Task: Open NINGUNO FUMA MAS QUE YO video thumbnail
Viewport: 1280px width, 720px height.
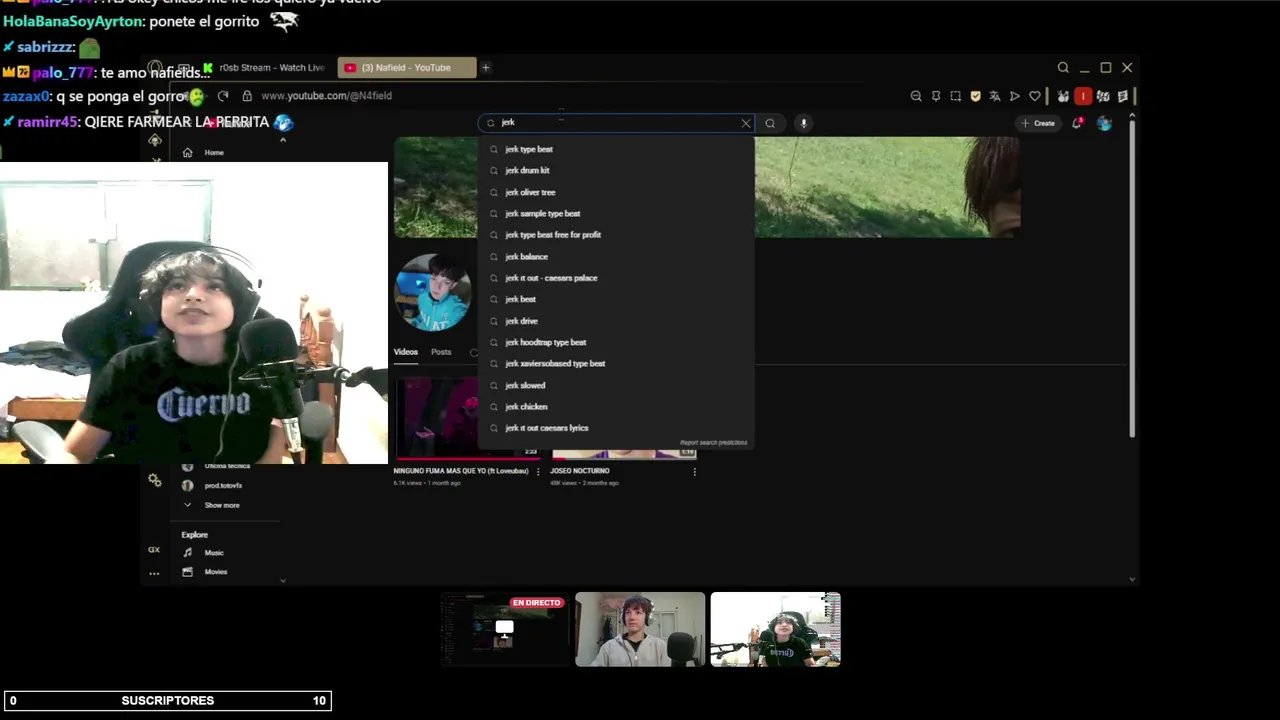Action: tap(436, 418)
